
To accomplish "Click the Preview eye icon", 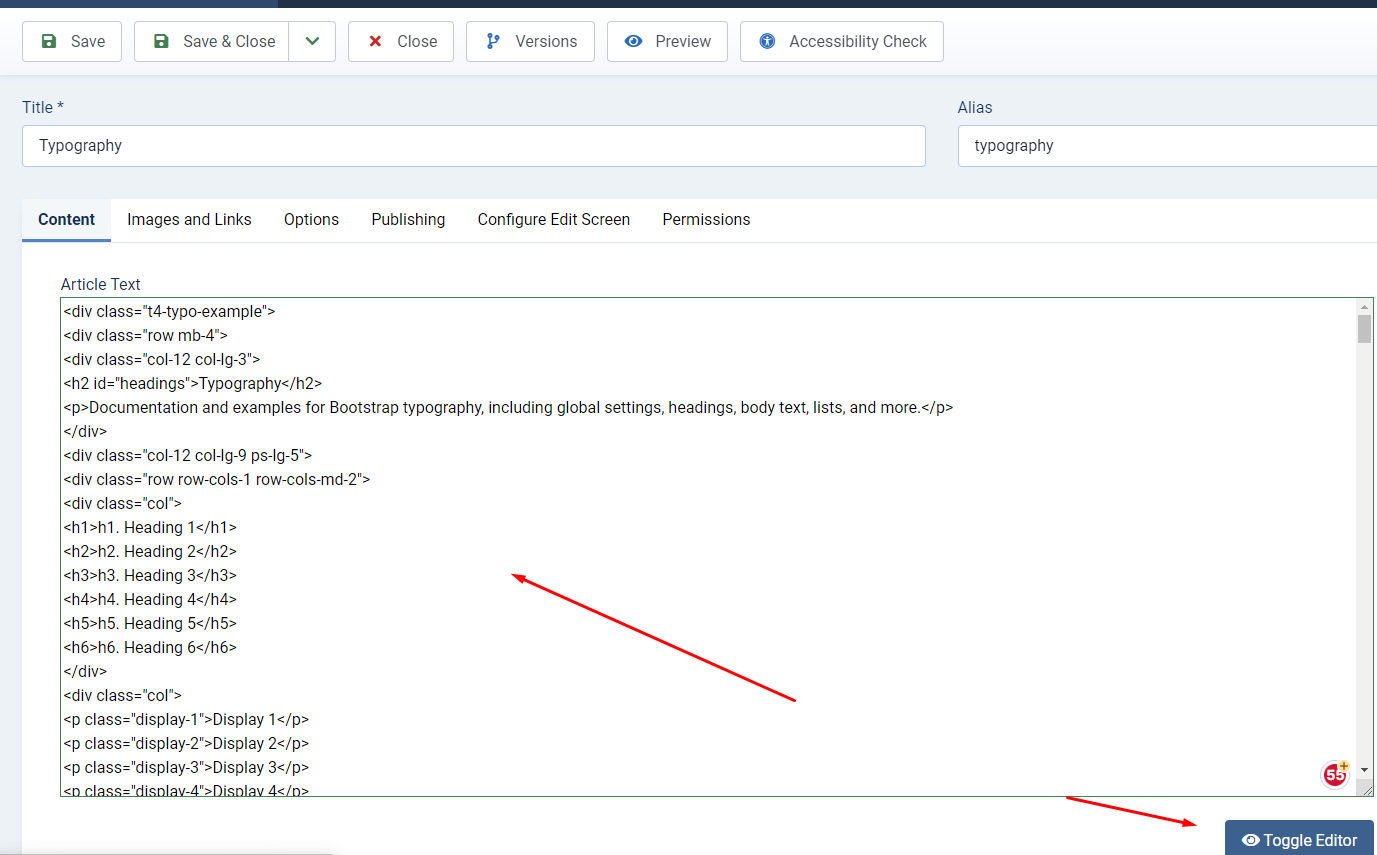I will tap(633, 42).
